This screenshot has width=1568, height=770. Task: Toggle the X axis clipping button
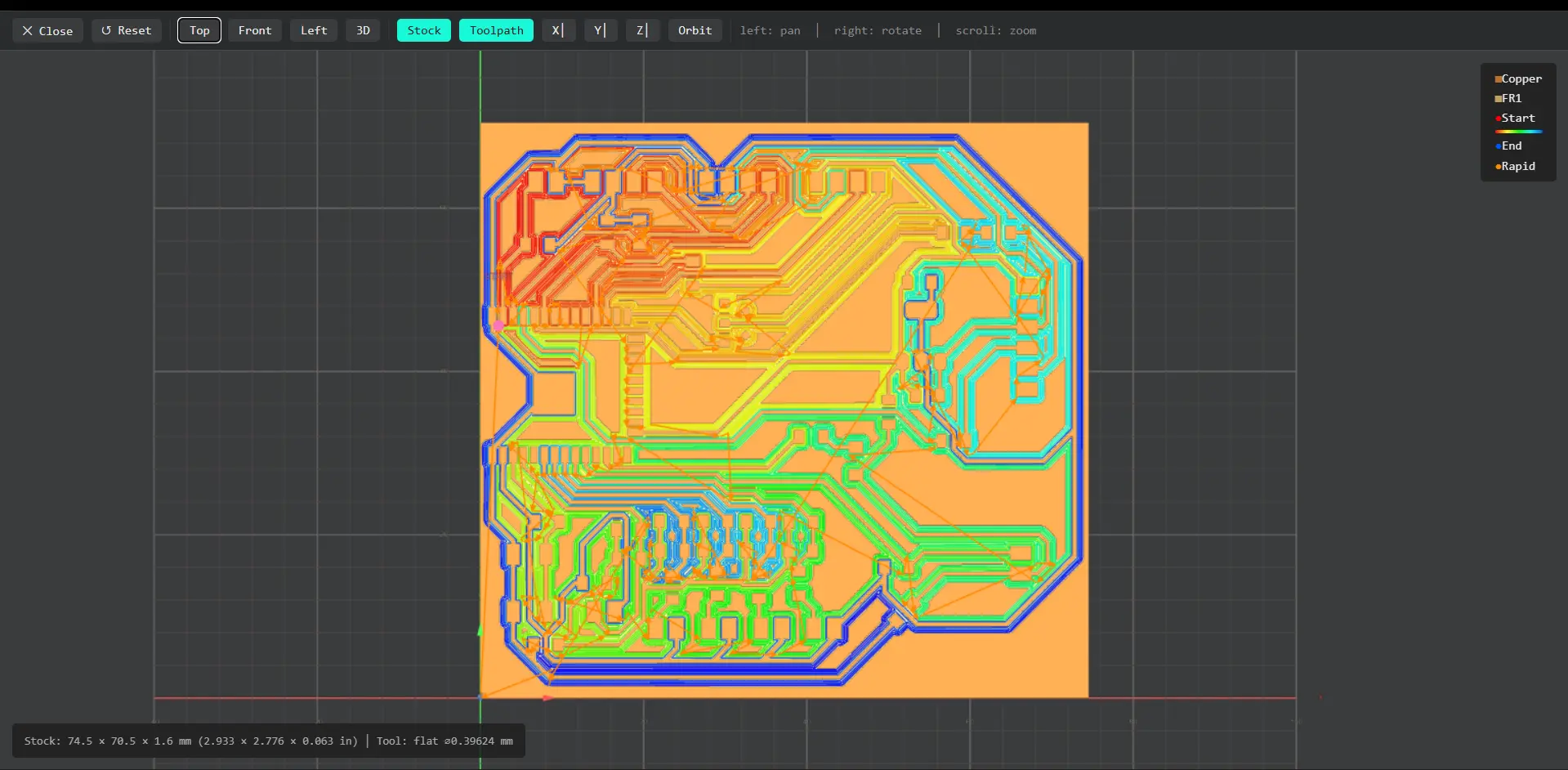point(558,31)
